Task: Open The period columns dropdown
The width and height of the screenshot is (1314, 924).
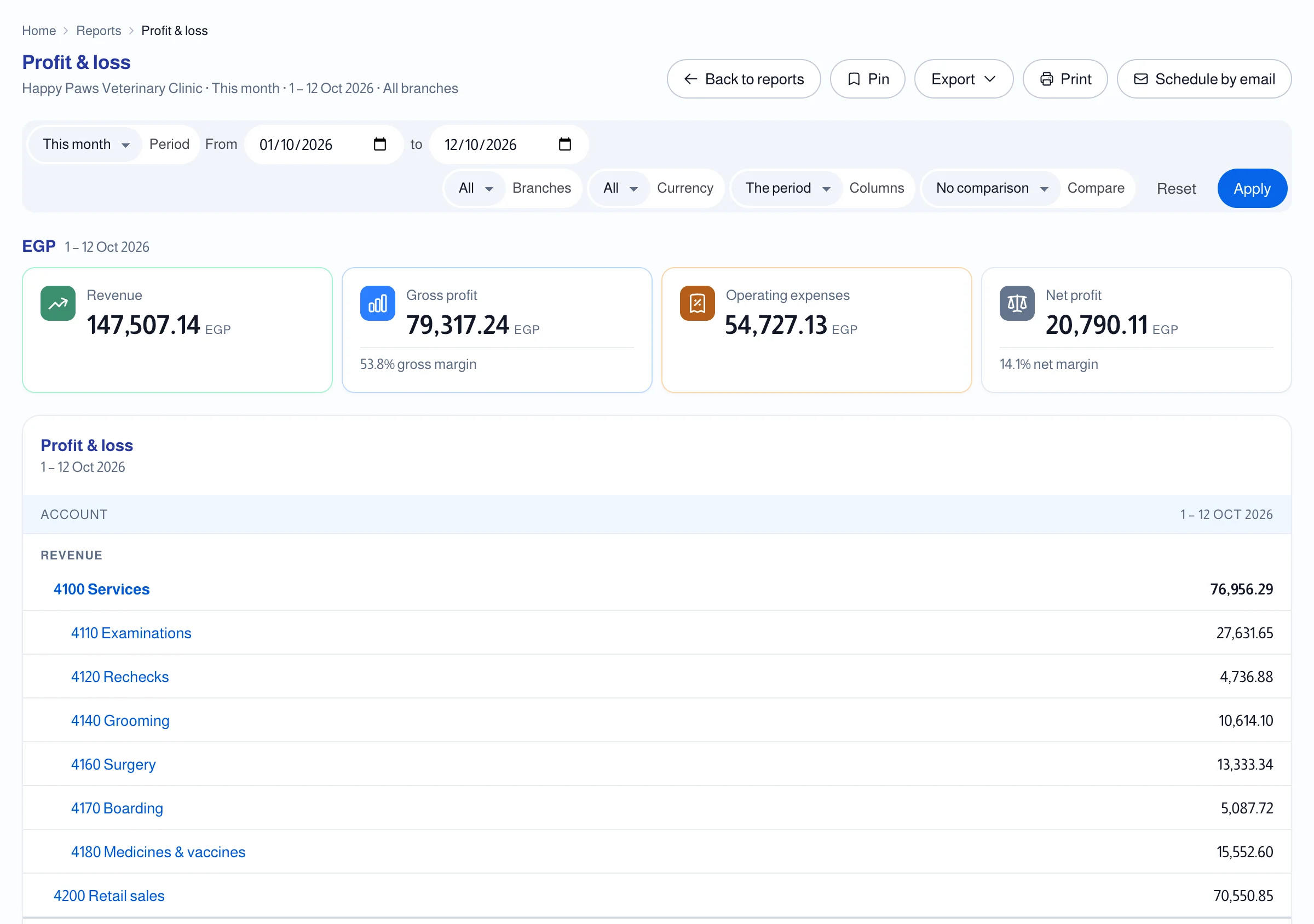Action: coord(787,188)
